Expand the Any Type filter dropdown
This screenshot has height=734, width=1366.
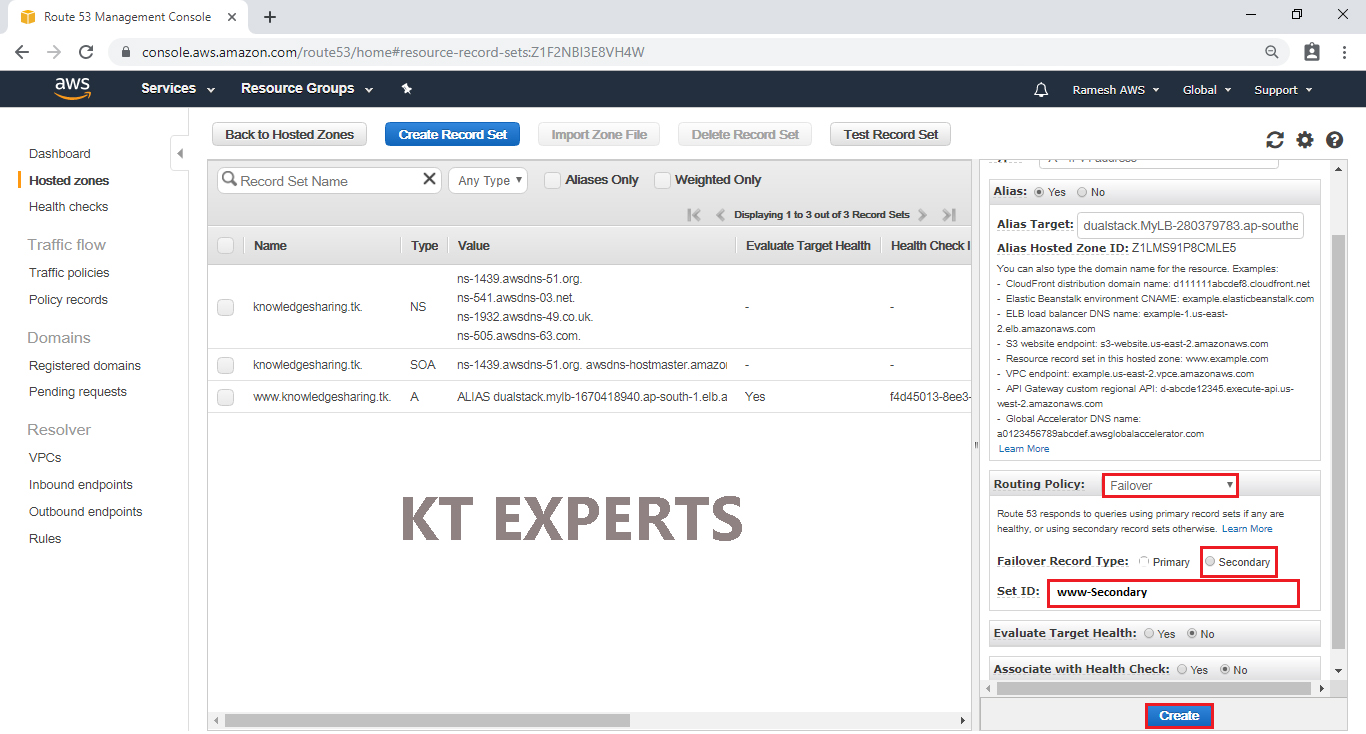tap(489, 181)
